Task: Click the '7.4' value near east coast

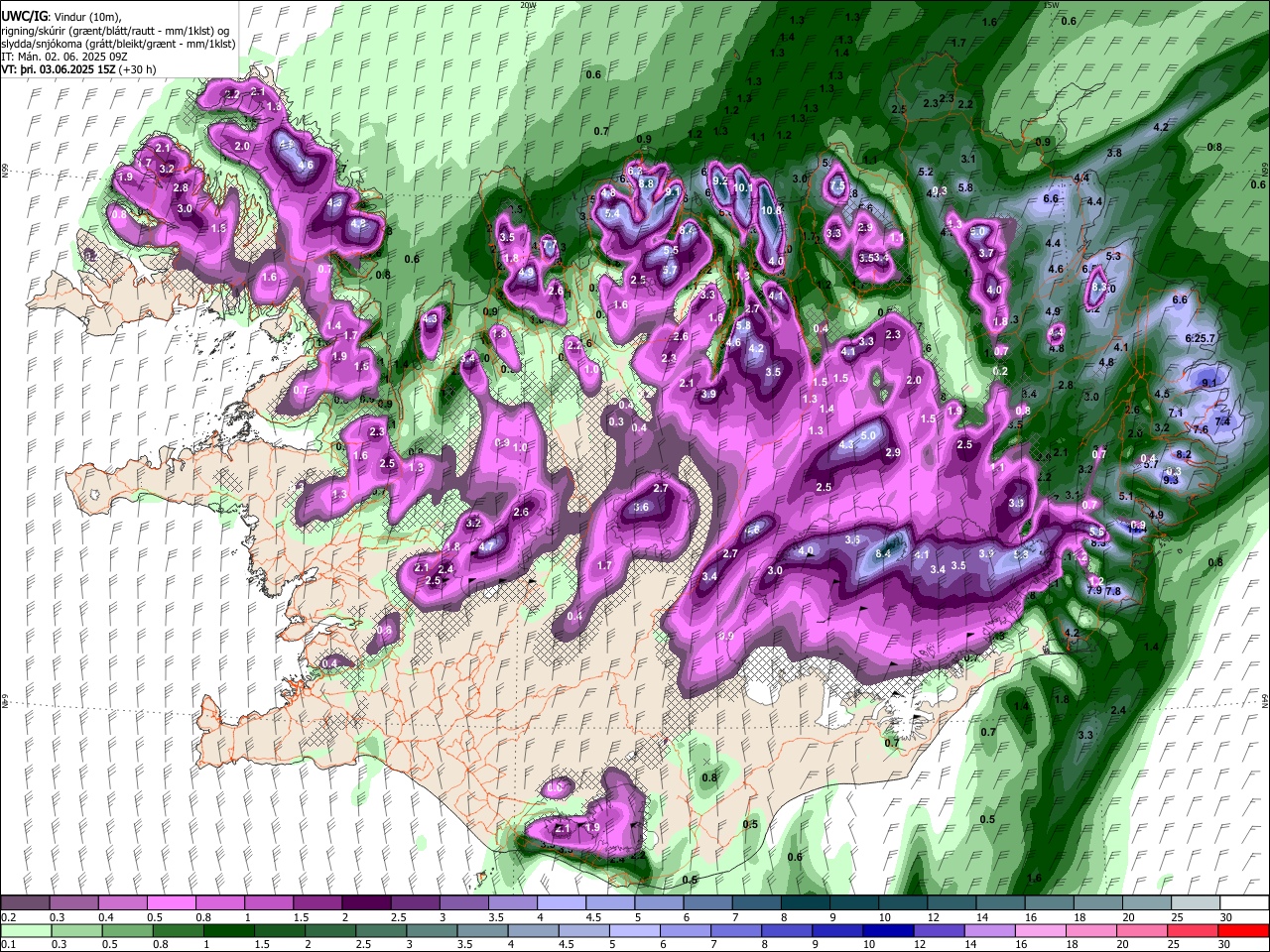Action: 1223,421
